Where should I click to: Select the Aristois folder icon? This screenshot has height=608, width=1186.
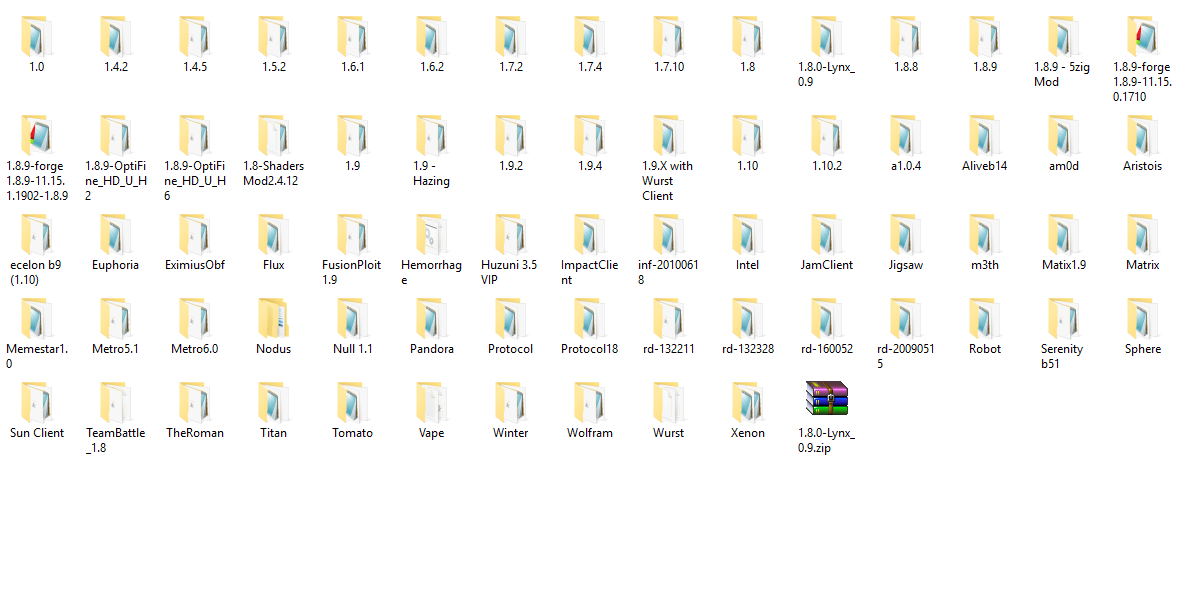[x=1142, y=135]
